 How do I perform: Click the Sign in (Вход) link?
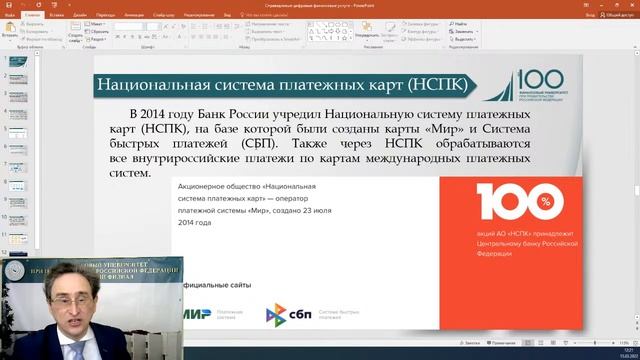point(590,15)
